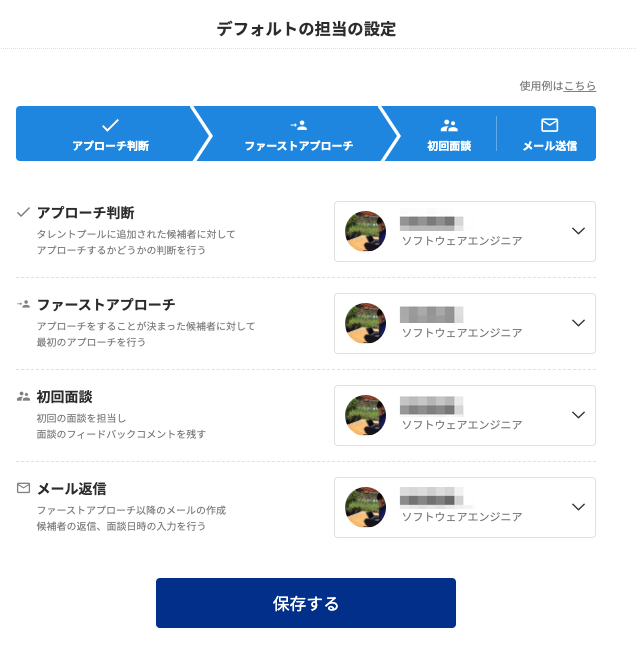Click the envelope icon above メール送信 in the banner
This screenshot has height=649, width=636.
(549, 125)
